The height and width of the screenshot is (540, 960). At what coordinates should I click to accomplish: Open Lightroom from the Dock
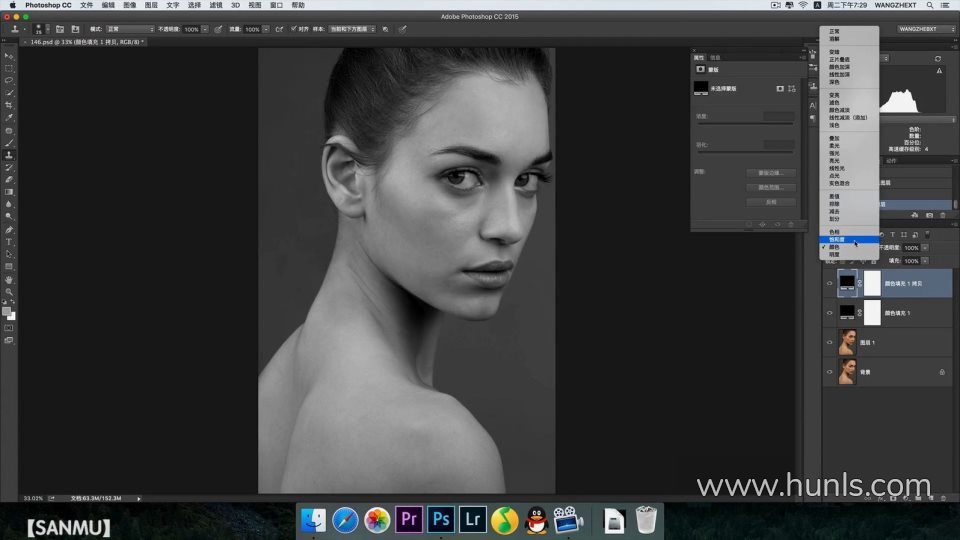tap(472, 519)
